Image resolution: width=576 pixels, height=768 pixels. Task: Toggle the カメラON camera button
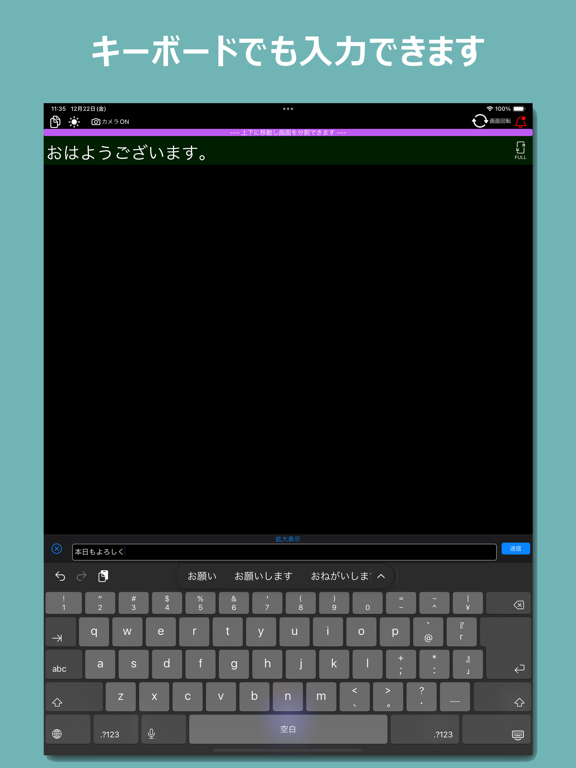[110, 122]
